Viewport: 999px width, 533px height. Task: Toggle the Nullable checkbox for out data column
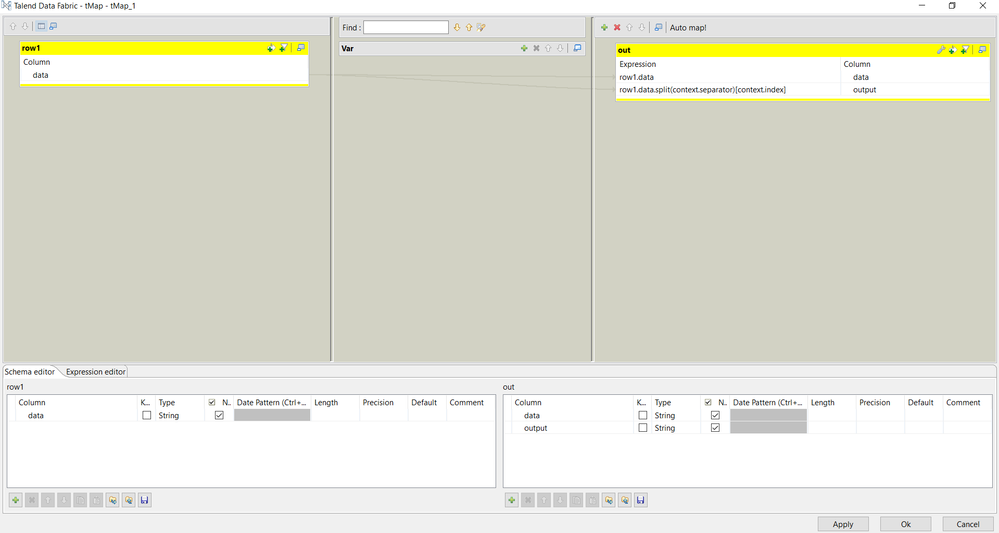coord(715,415)
